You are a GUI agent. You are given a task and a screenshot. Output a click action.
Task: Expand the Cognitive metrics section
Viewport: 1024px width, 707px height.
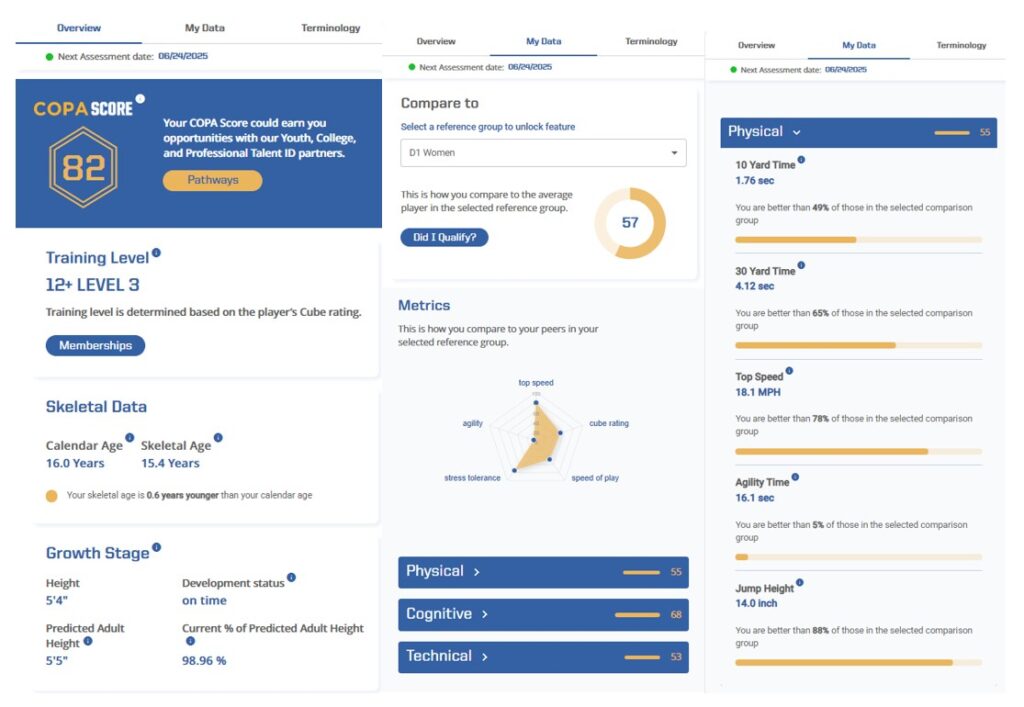tap(543, 614)
